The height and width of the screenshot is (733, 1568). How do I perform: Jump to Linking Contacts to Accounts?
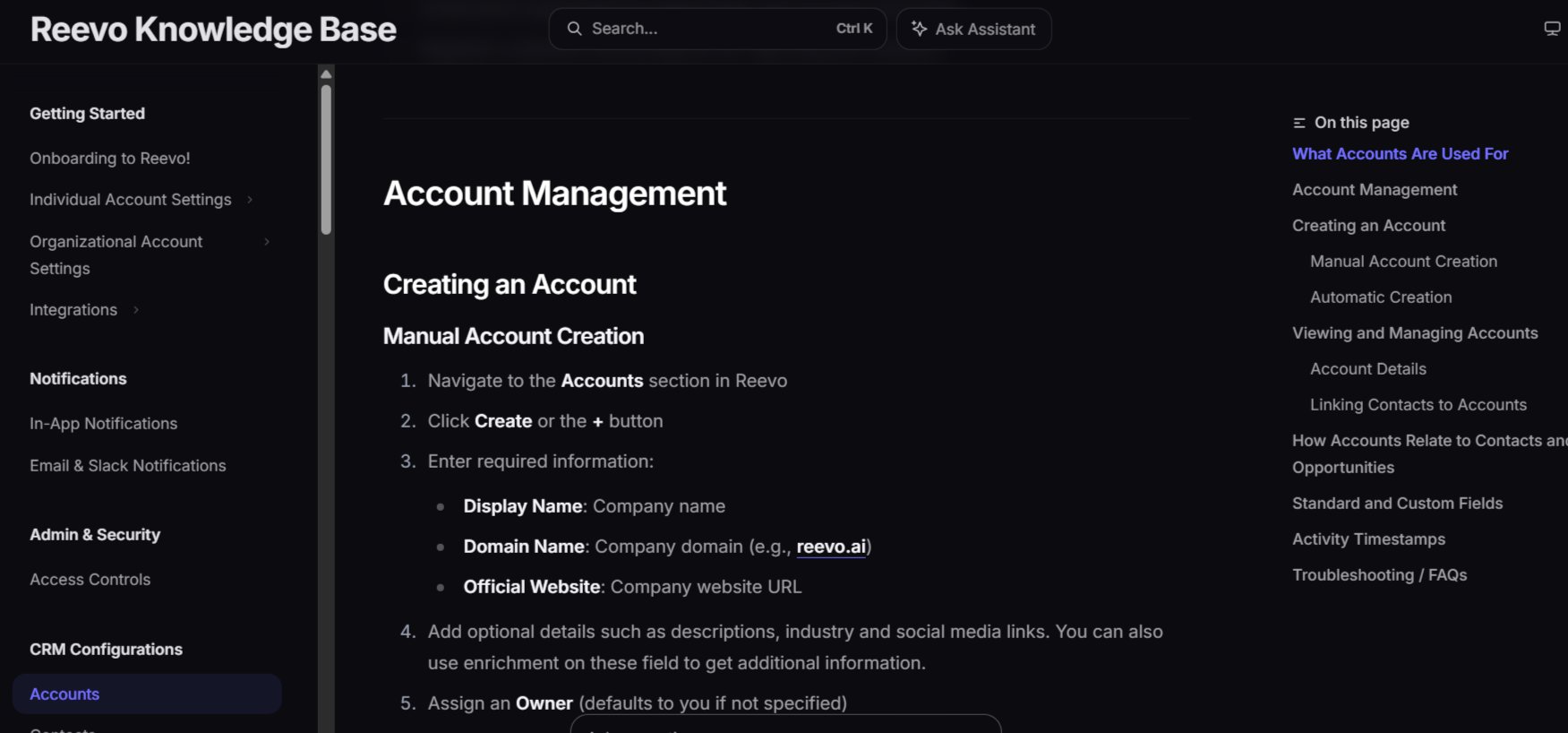click(1418, 405)
